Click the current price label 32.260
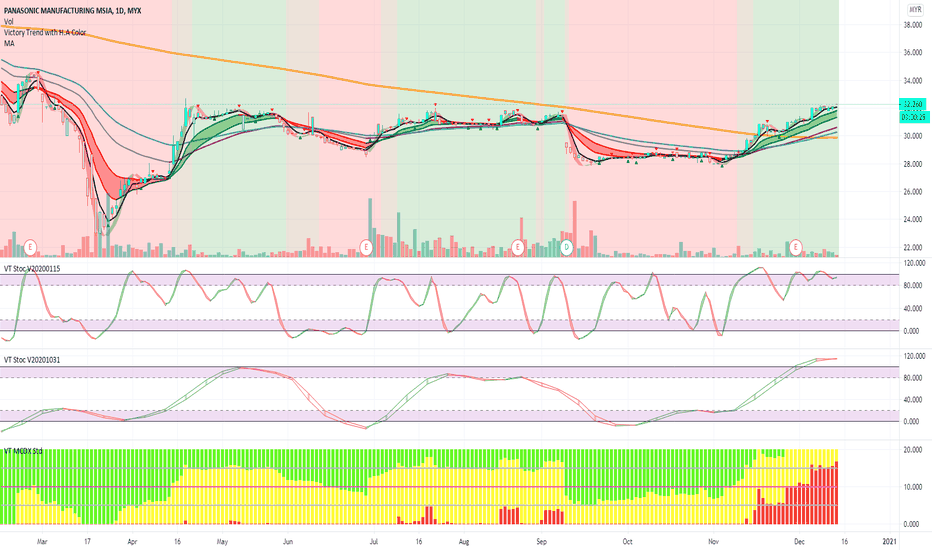This screenshot has width=932, height=550. click(x=913, y=104)
